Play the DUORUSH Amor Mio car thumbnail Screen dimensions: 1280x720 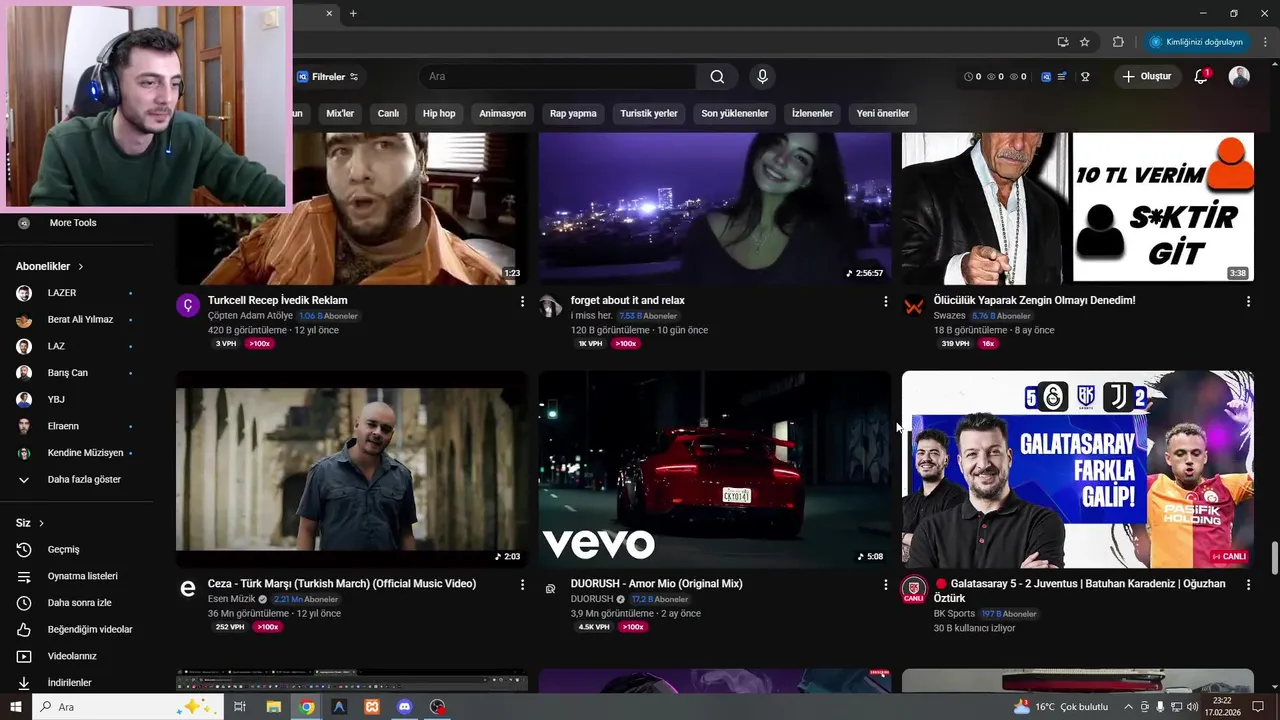pos(715,470)
